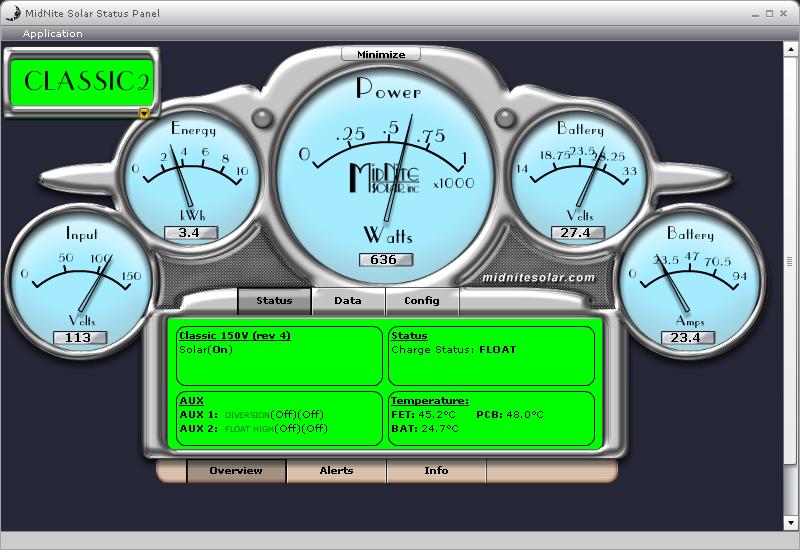Click the BAT temperature 24.7°C value
800x550 pixels.
(x=440, y=429)
